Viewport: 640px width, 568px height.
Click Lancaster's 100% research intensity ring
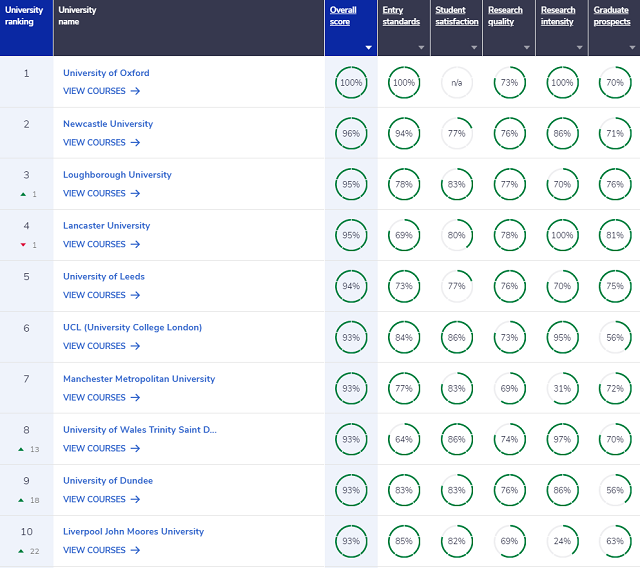562,235
